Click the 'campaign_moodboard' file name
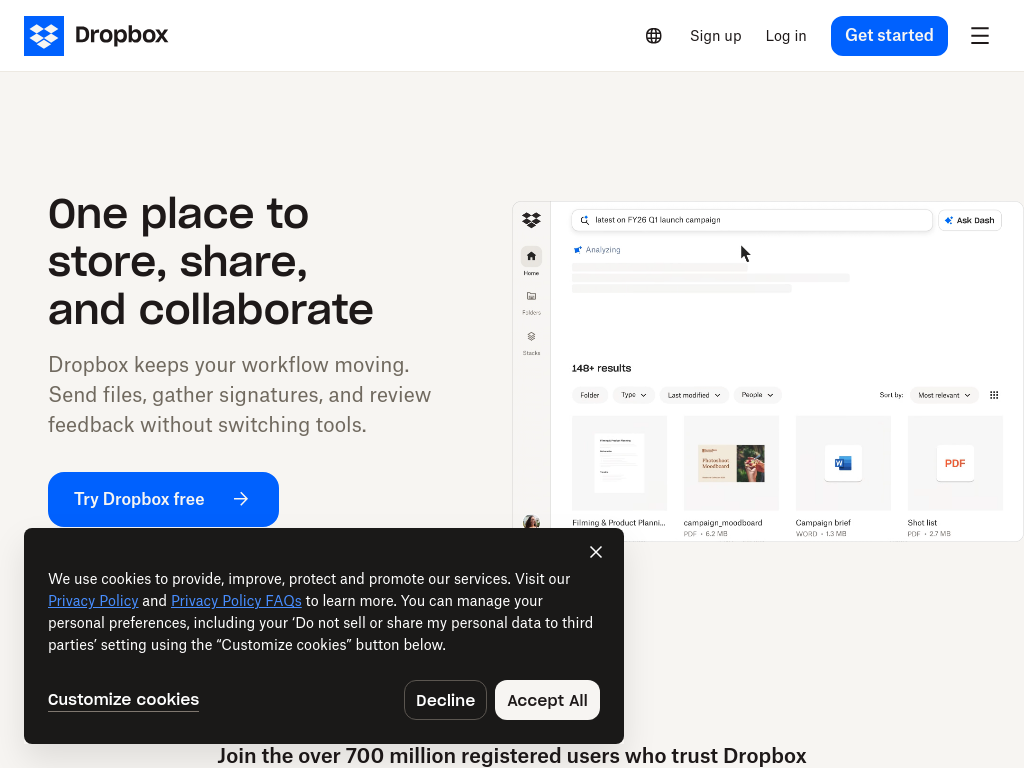The width and height of the screenshot is (1024, 768). coord(723,522)
